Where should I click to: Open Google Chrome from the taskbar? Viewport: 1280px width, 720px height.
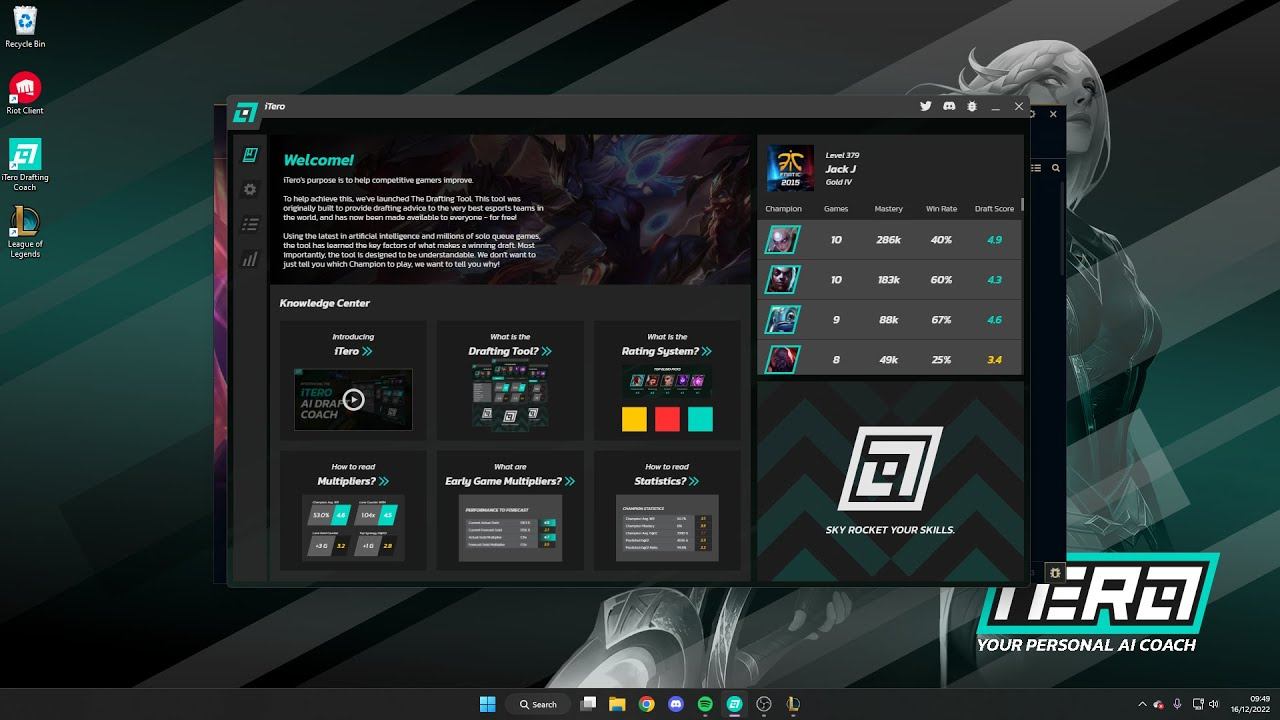tap(646, 704)
